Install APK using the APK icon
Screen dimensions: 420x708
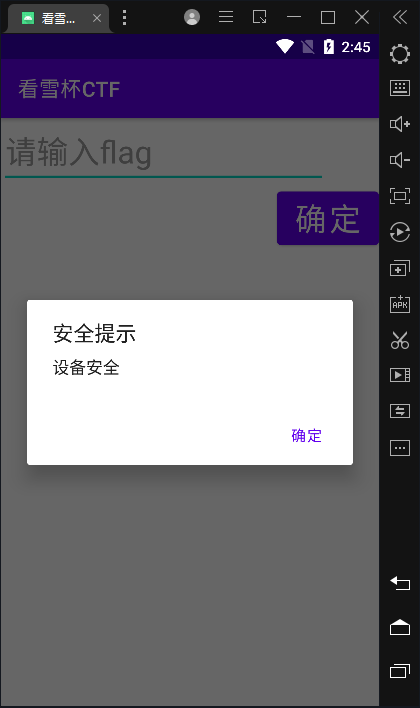[x=400, y=304]
